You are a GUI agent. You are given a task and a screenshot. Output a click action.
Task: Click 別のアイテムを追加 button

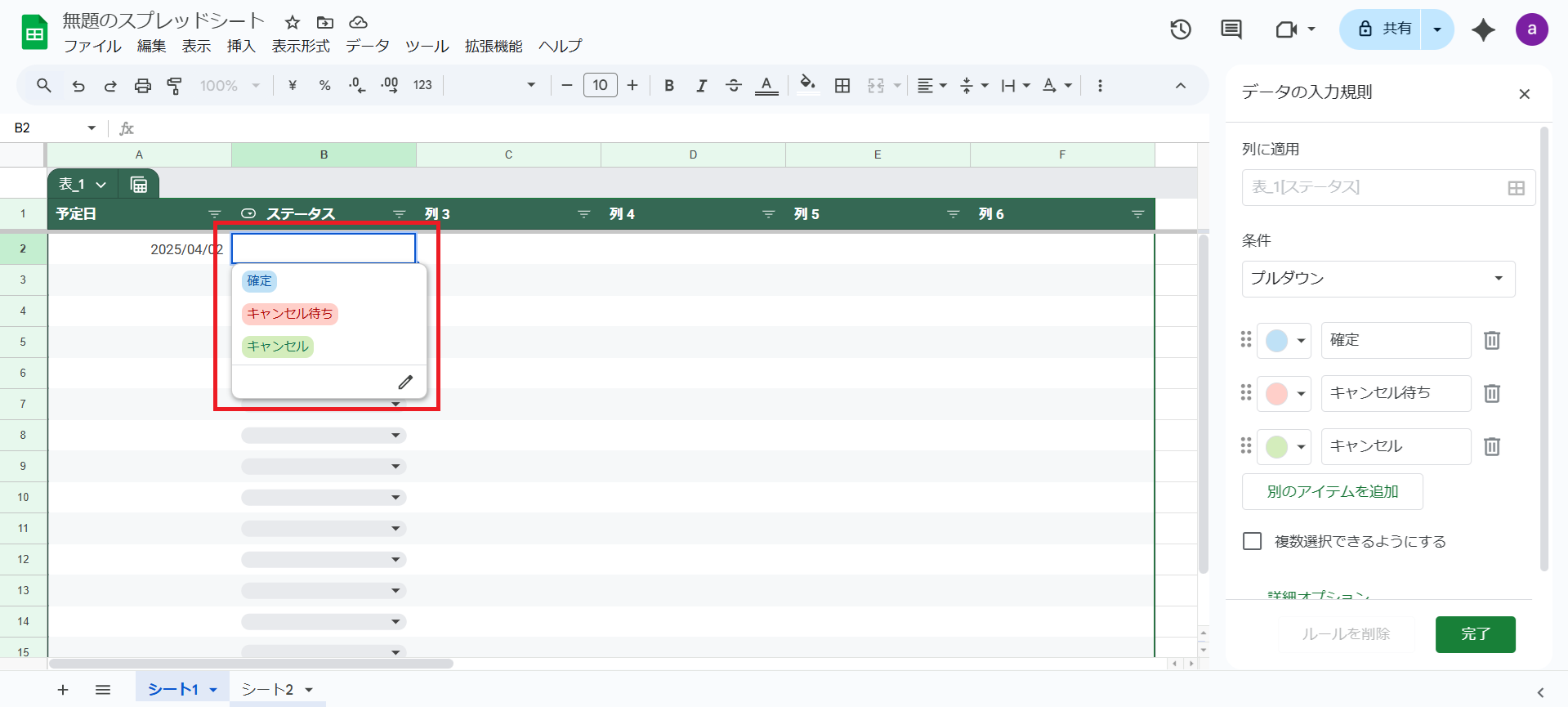(1332, 491)
